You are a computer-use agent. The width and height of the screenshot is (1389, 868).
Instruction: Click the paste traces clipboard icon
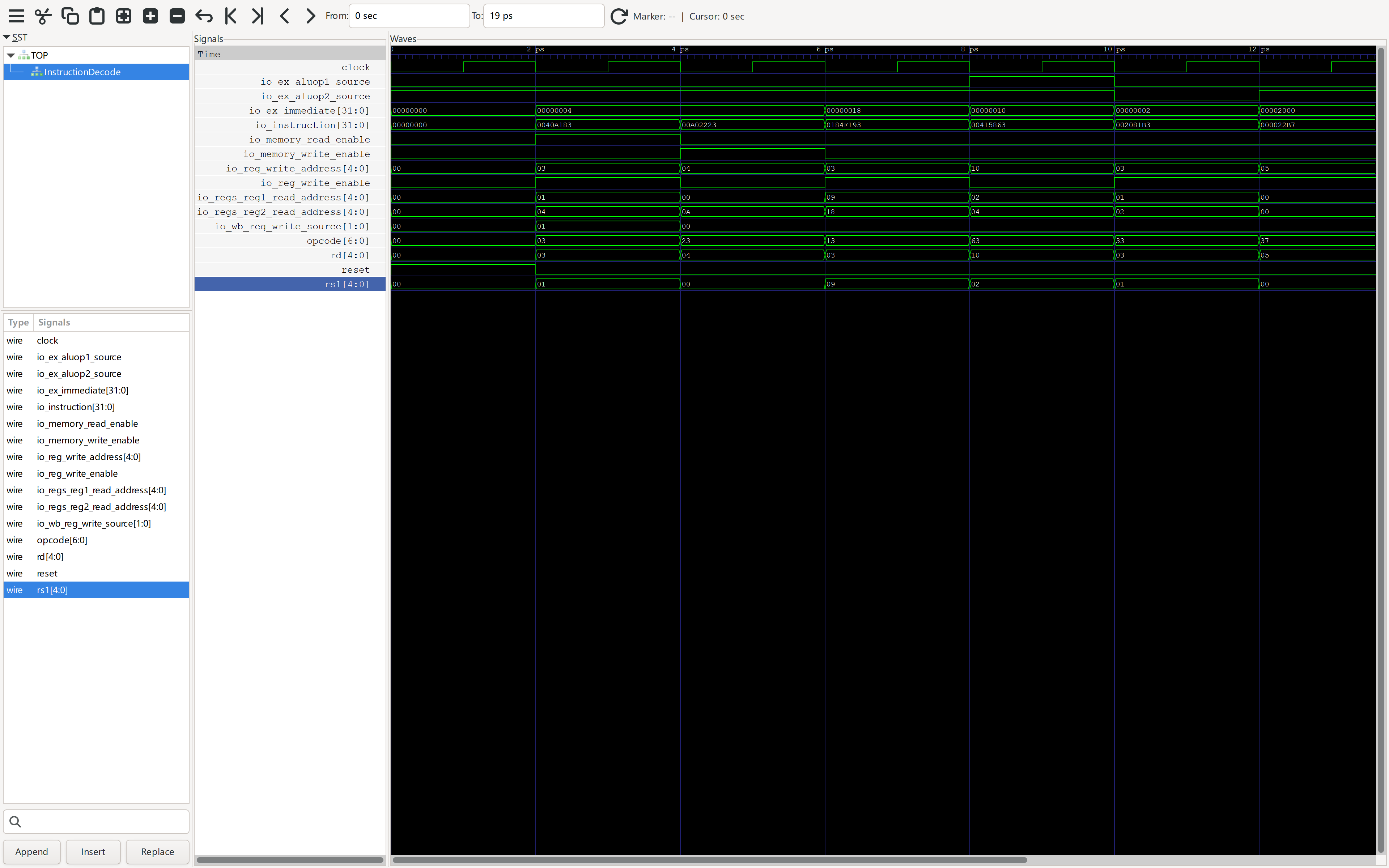[x=97, y=16]
